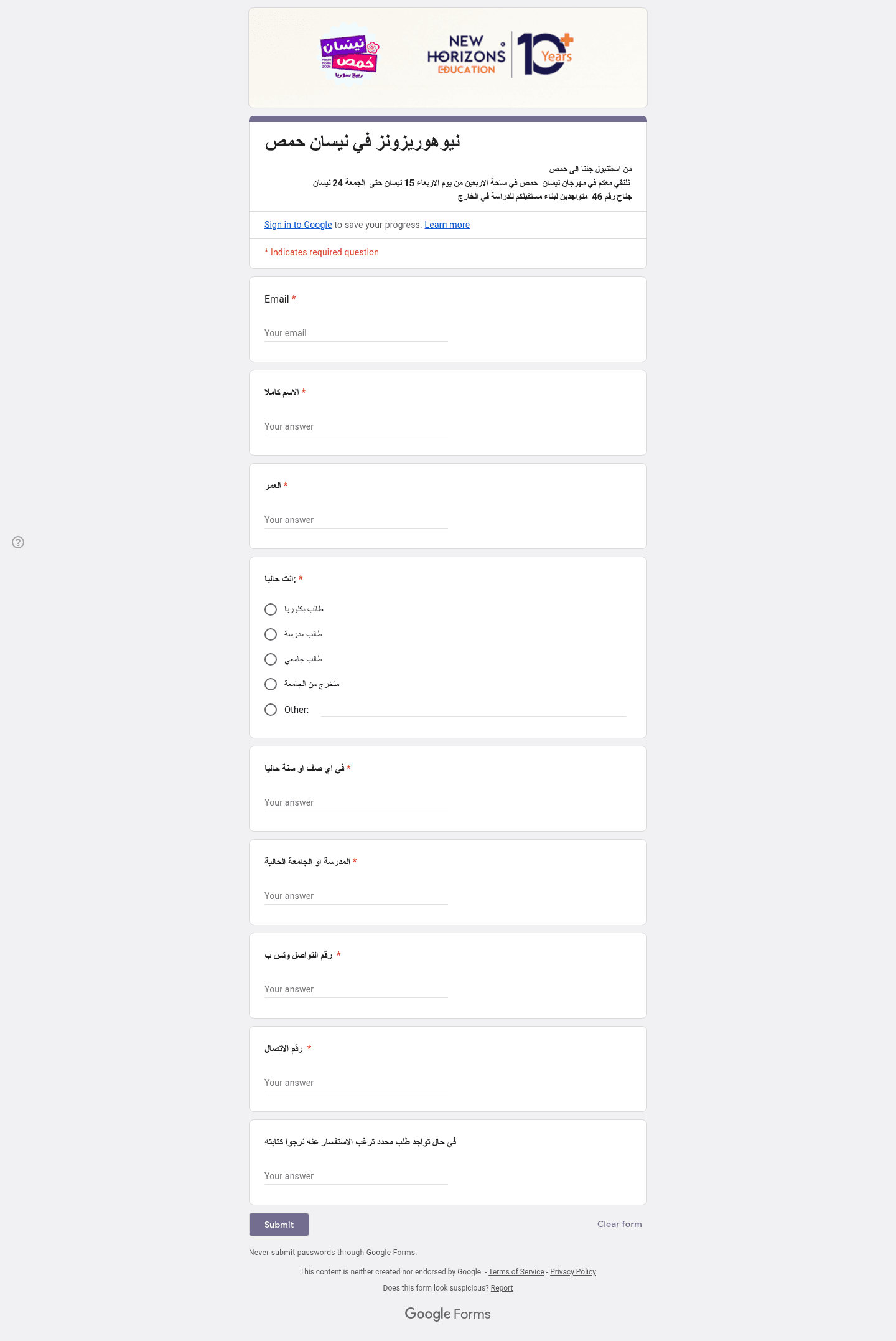Open the Privacy Policy link
This screenshot has width=896, height=1341.
(x=573, y=1272)
